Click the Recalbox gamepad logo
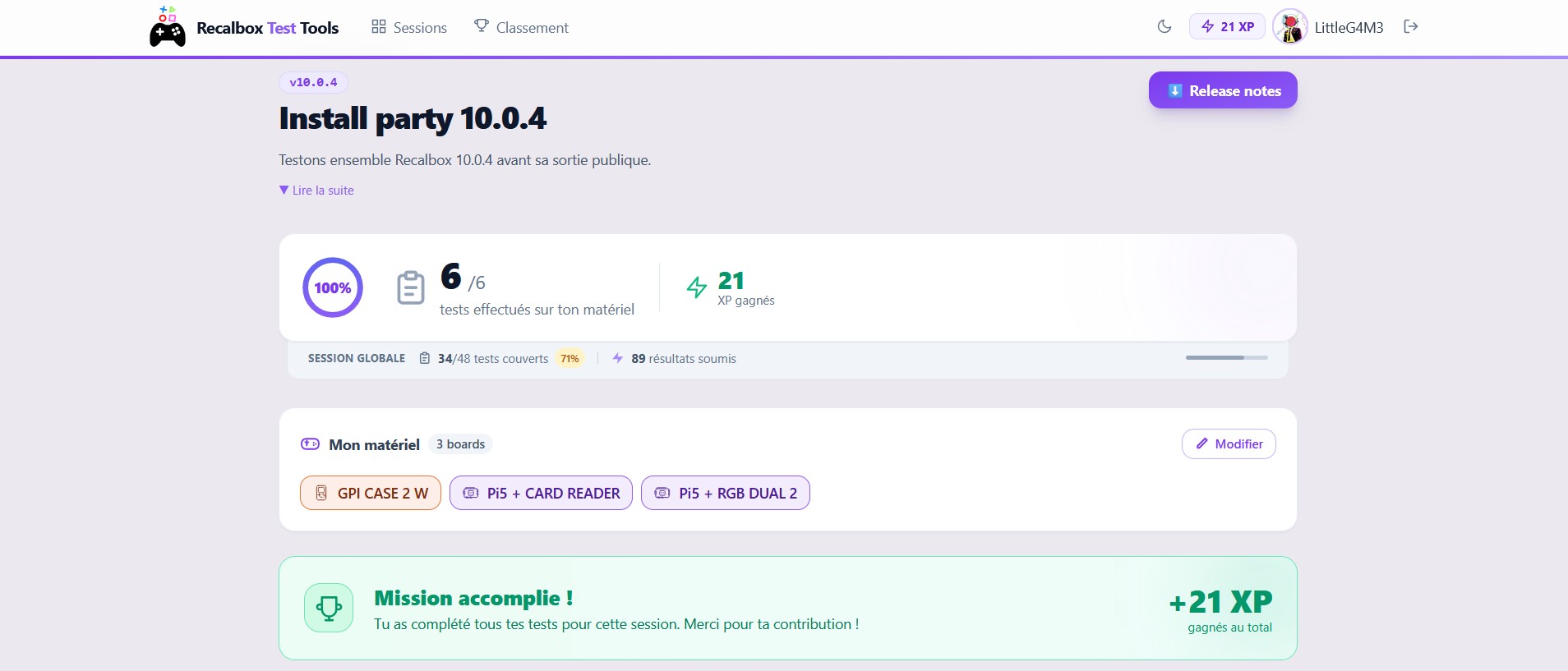Viewport: 1568px width, 671px height. pyautogui.click(x=168, y=27)
